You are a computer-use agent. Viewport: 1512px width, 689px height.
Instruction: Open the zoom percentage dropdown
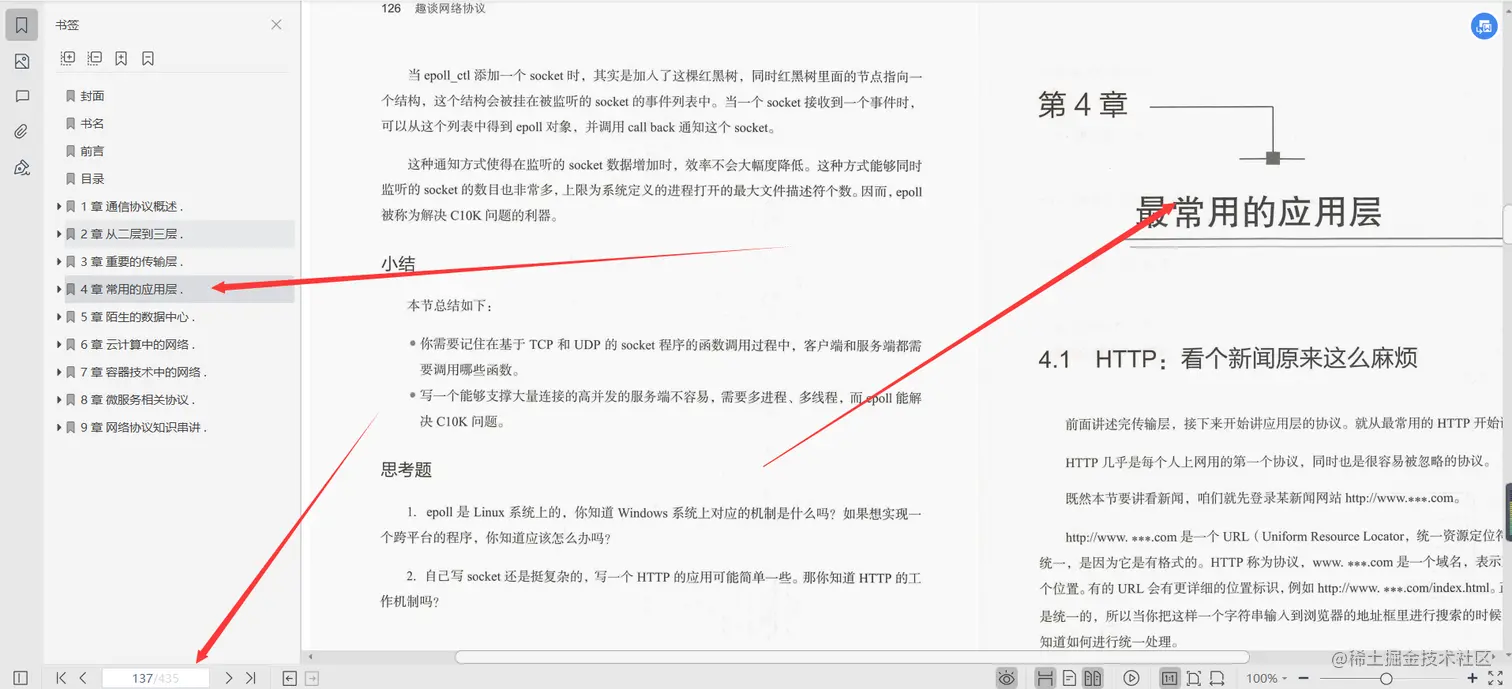[x=1271, y=677]
